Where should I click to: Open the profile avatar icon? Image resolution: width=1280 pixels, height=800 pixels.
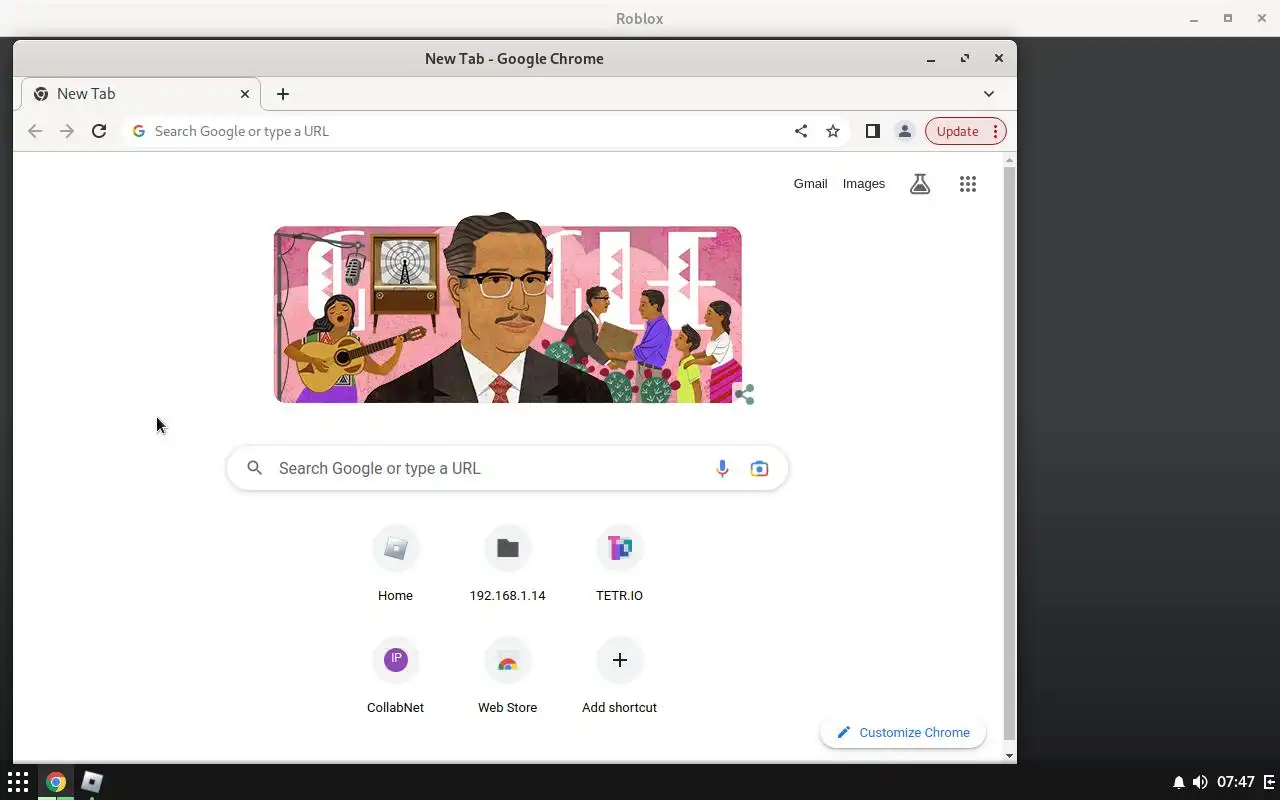905,131
